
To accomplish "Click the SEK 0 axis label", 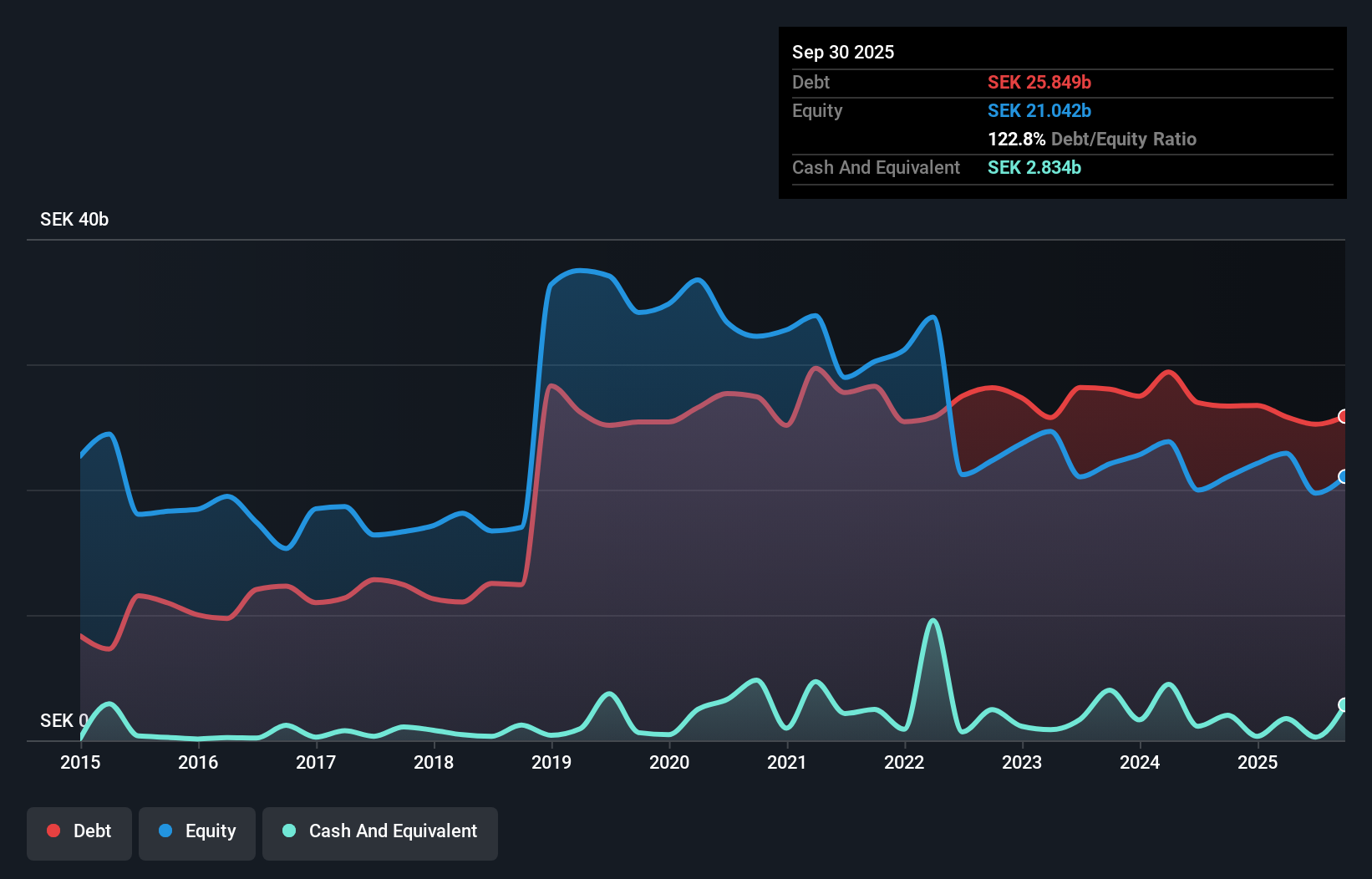I will [x=64, y=720].
